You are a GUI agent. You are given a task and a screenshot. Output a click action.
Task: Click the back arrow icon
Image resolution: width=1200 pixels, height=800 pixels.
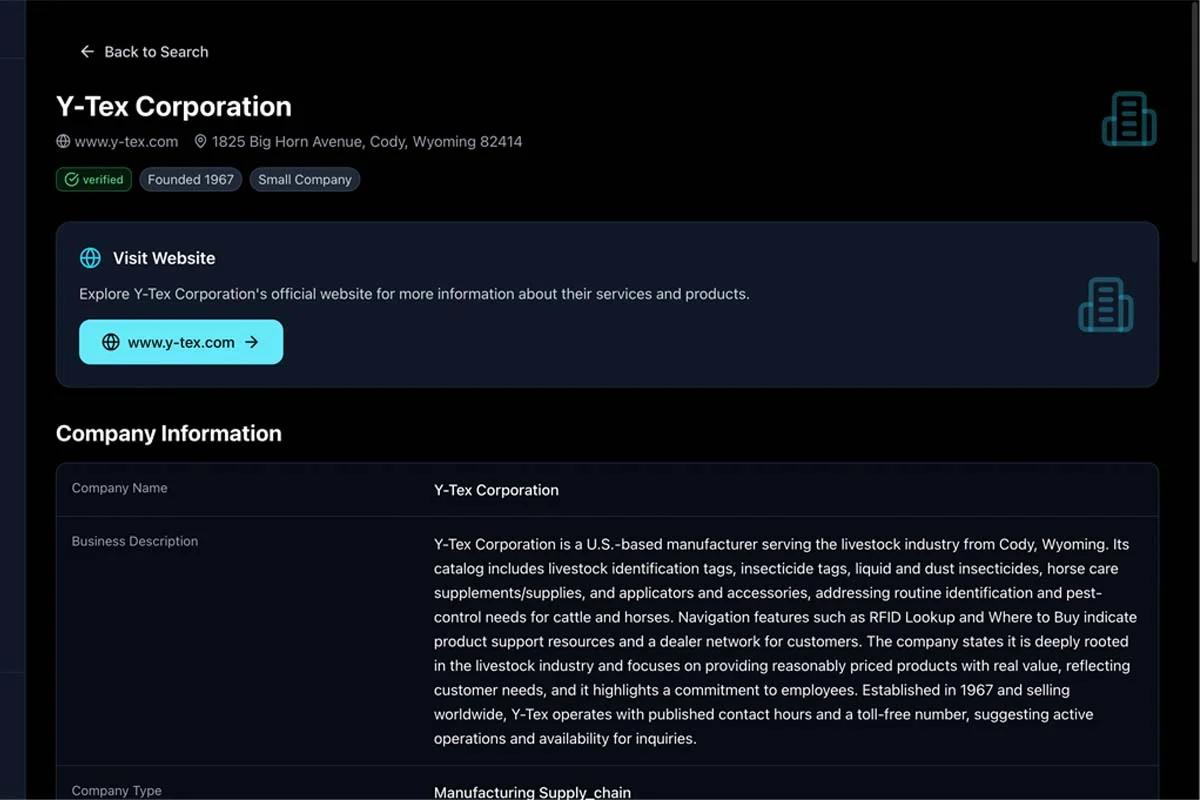(x=86, y=51)
